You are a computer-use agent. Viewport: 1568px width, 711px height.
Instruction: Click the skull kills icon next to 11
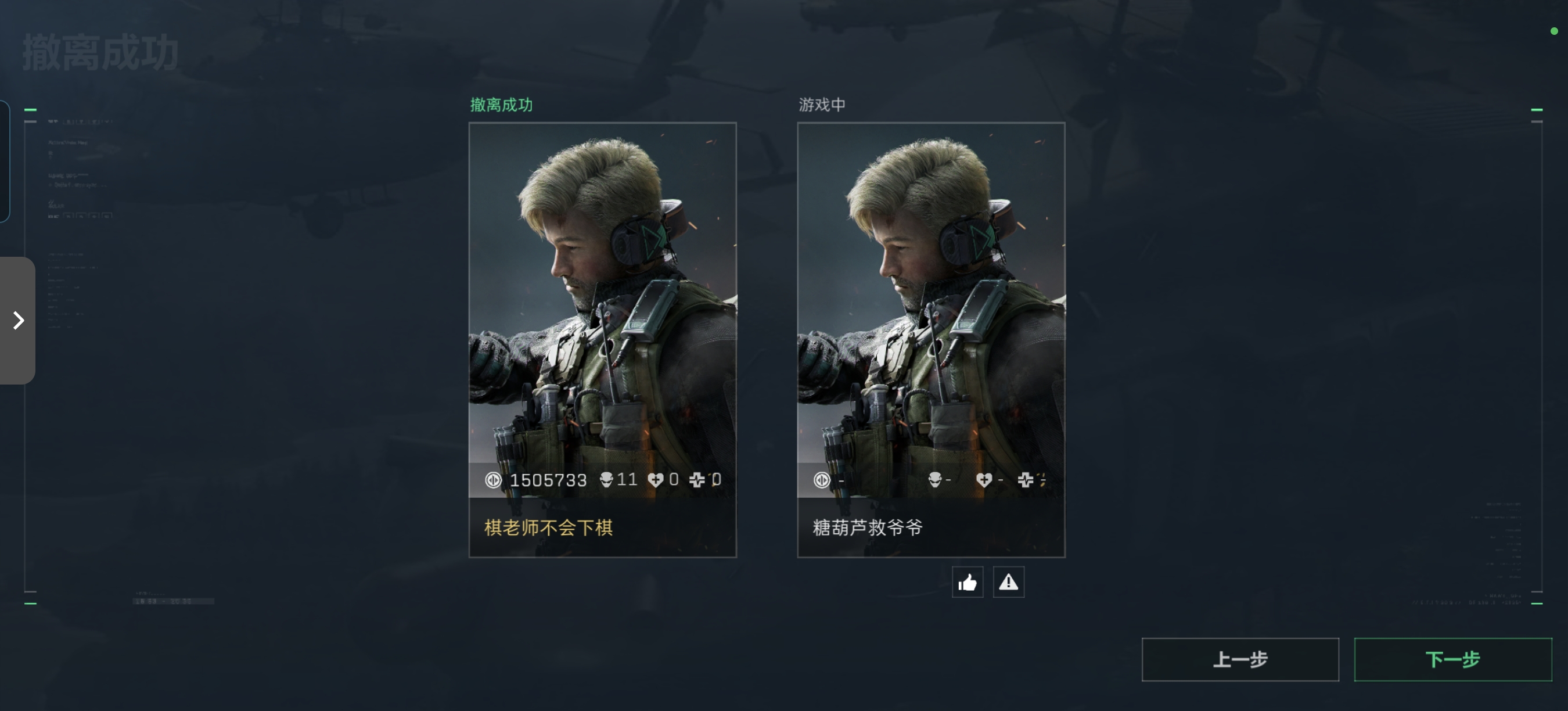[606, 480]
